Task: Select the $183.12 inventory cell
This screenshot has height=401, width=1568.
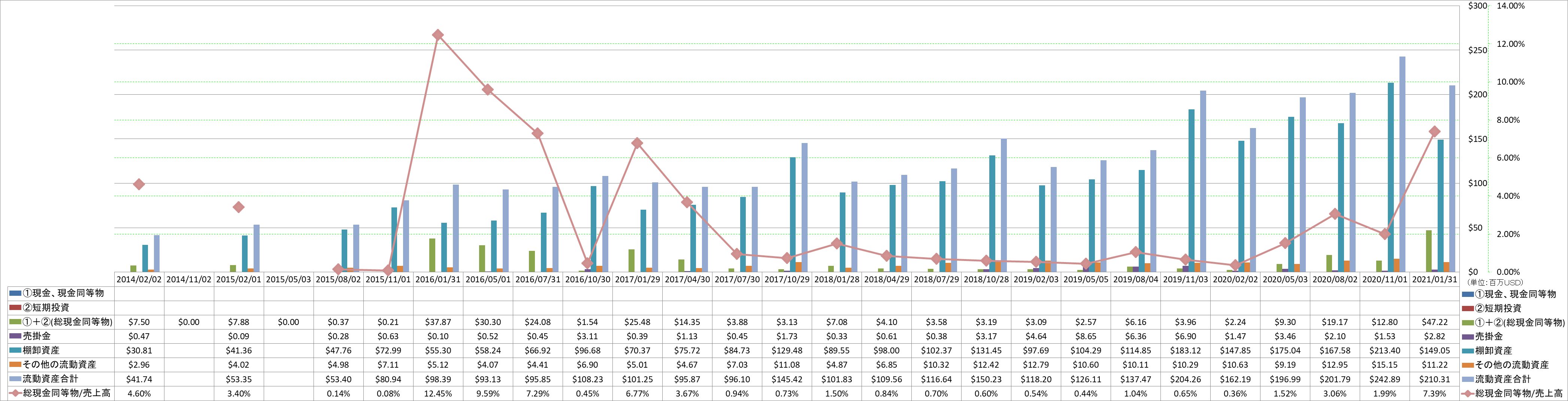Action: (x=1185, y=350)
